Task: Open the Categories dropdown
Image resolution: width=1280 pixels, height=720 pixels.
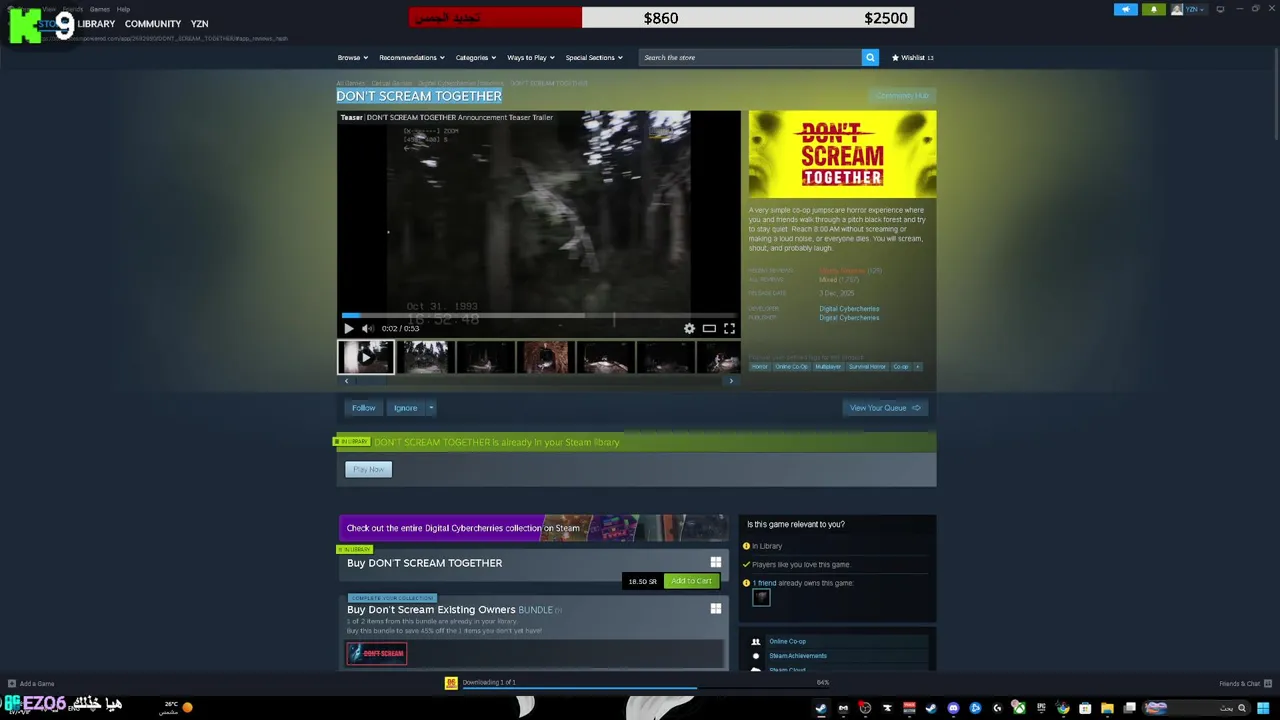Action: coord(475,57)
